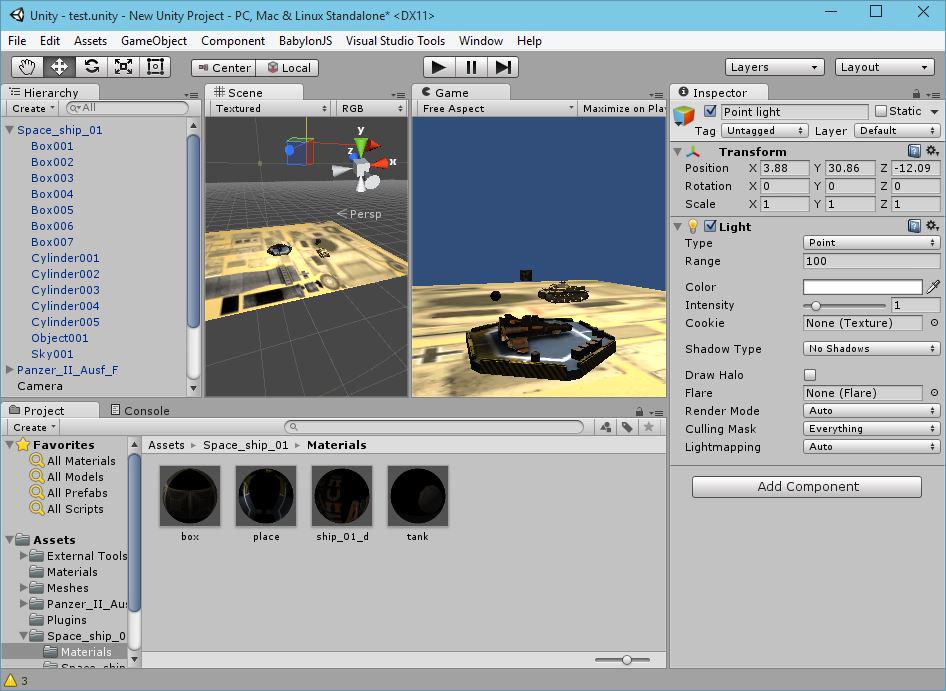The width and height of the screenshot is (946, 691).
Task: Select the Move (translate) tool
Action: click(x=59, y=67)
